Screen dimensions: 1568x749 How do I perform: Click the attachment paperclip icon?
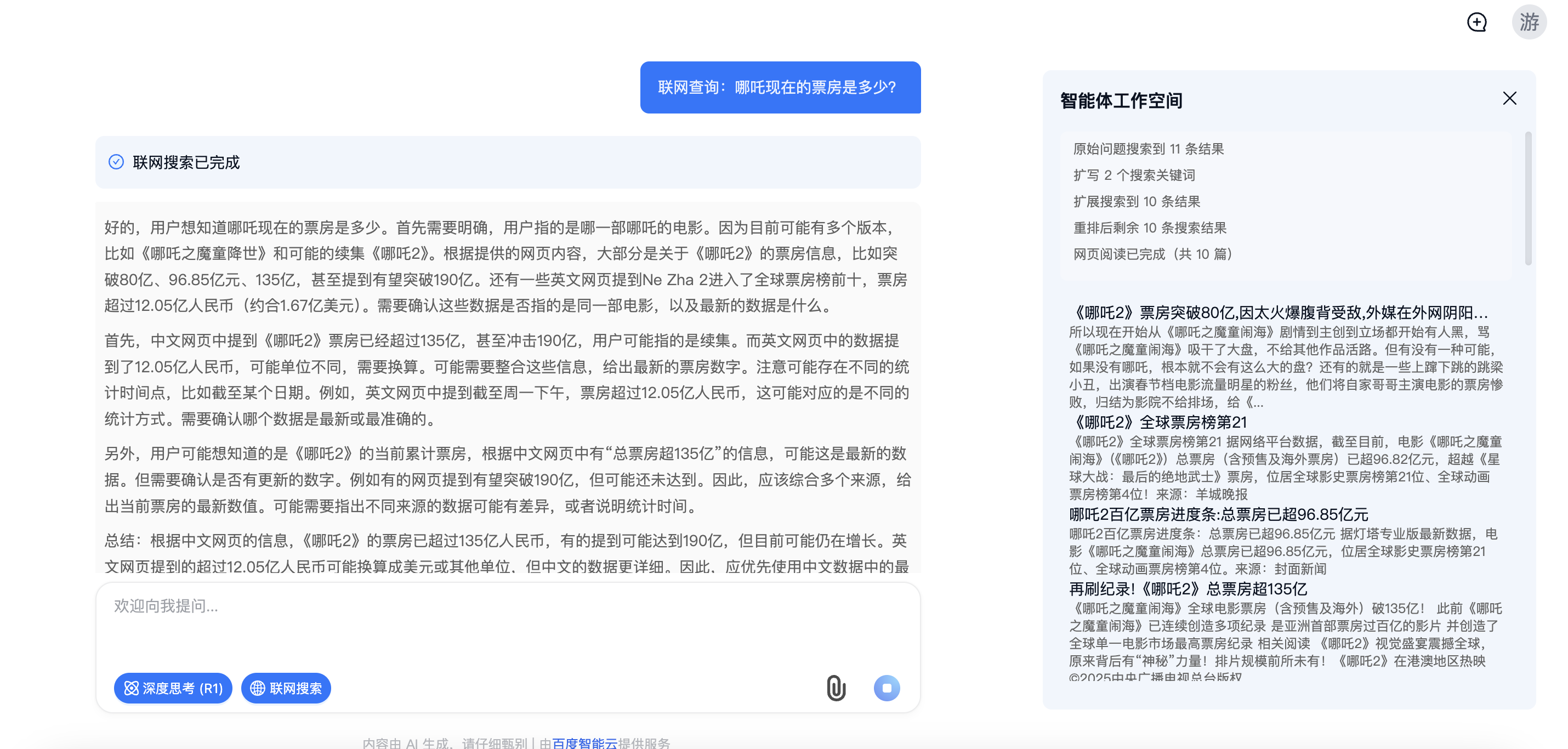[836, 688]
